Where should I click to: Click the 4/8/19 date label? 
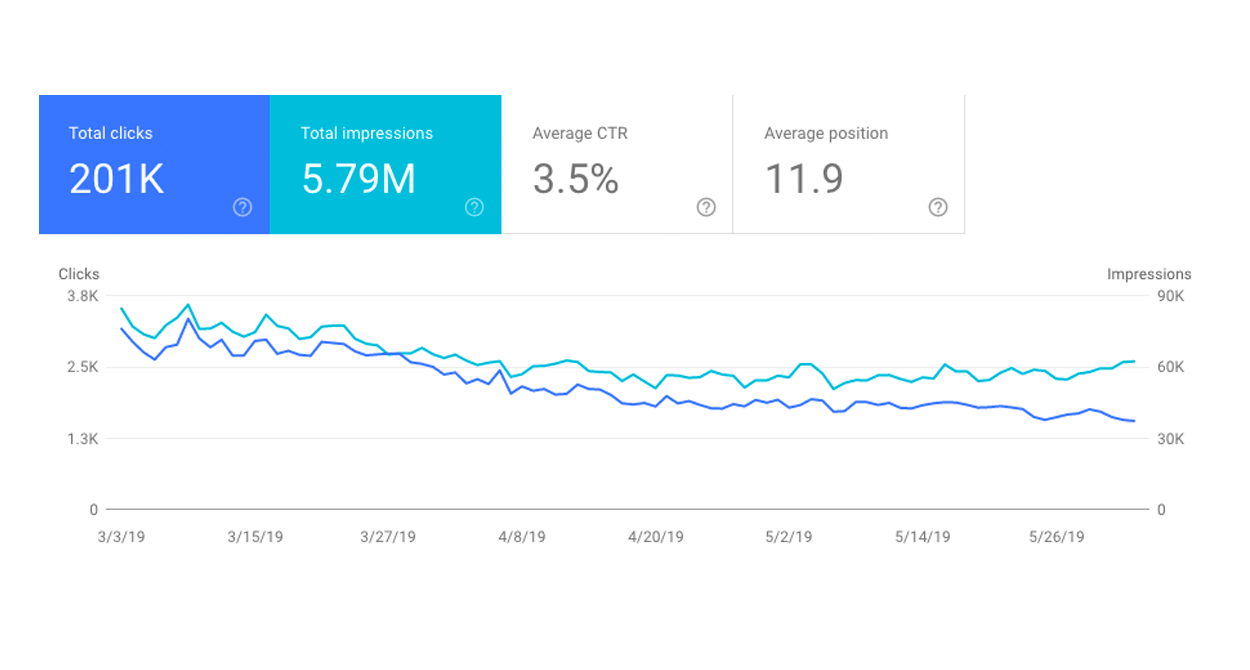[521, 537]
